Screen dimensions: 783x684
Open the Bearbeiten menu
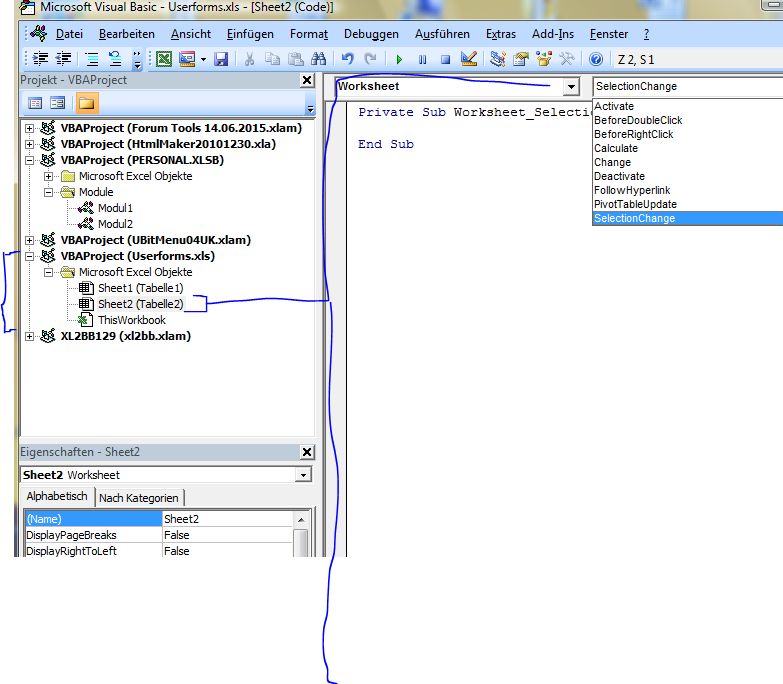click(x=126, y=34)
